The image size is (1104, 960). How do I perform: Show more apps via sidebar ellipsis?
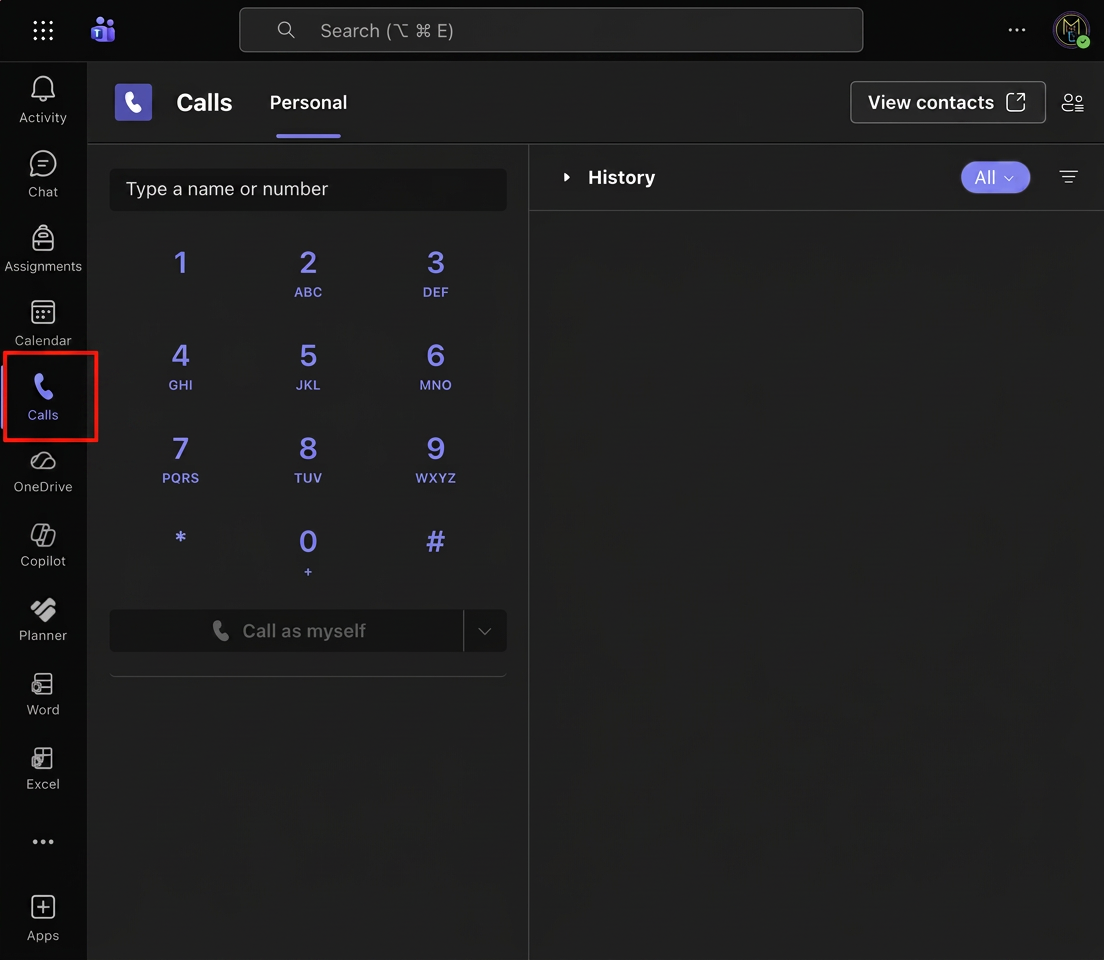click(43, 842)
